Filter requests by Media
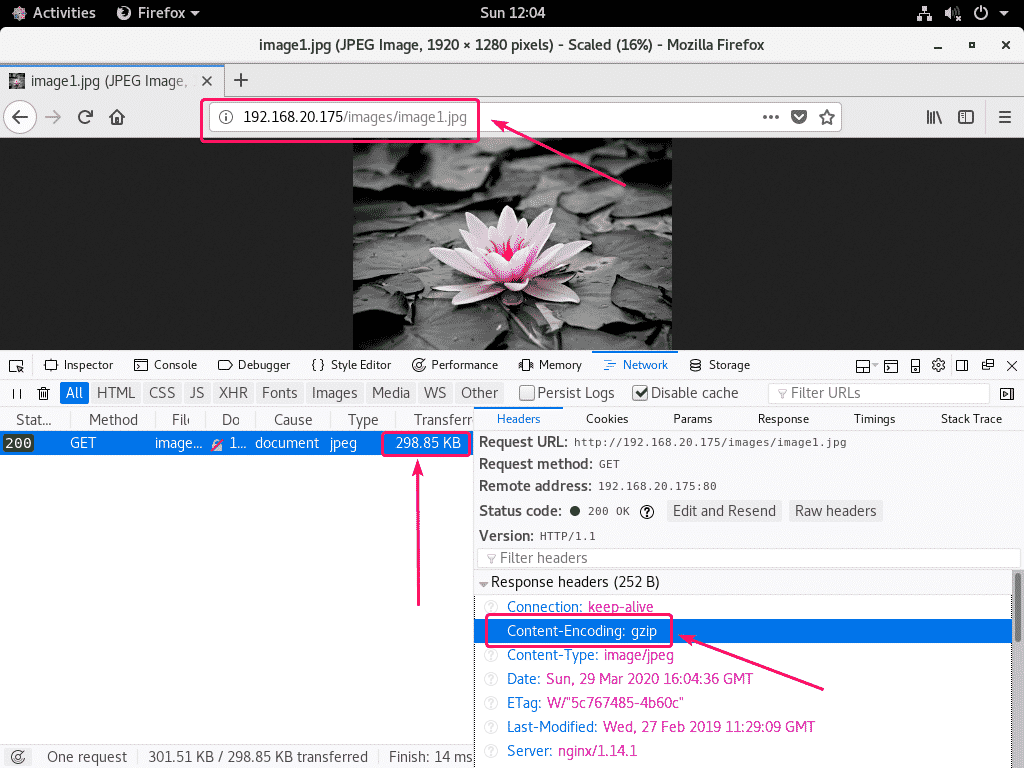1024x768 pixels. 391,393
